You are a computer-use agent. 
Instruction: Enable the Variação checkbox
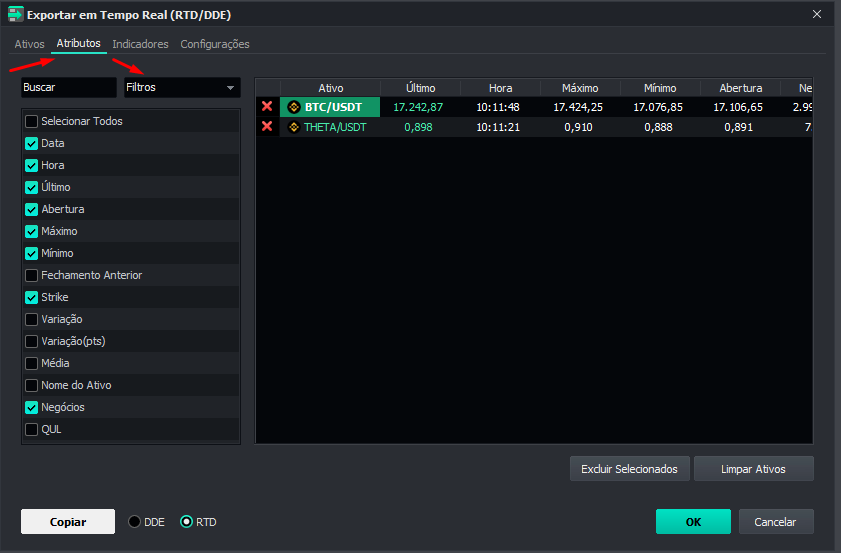32,319
